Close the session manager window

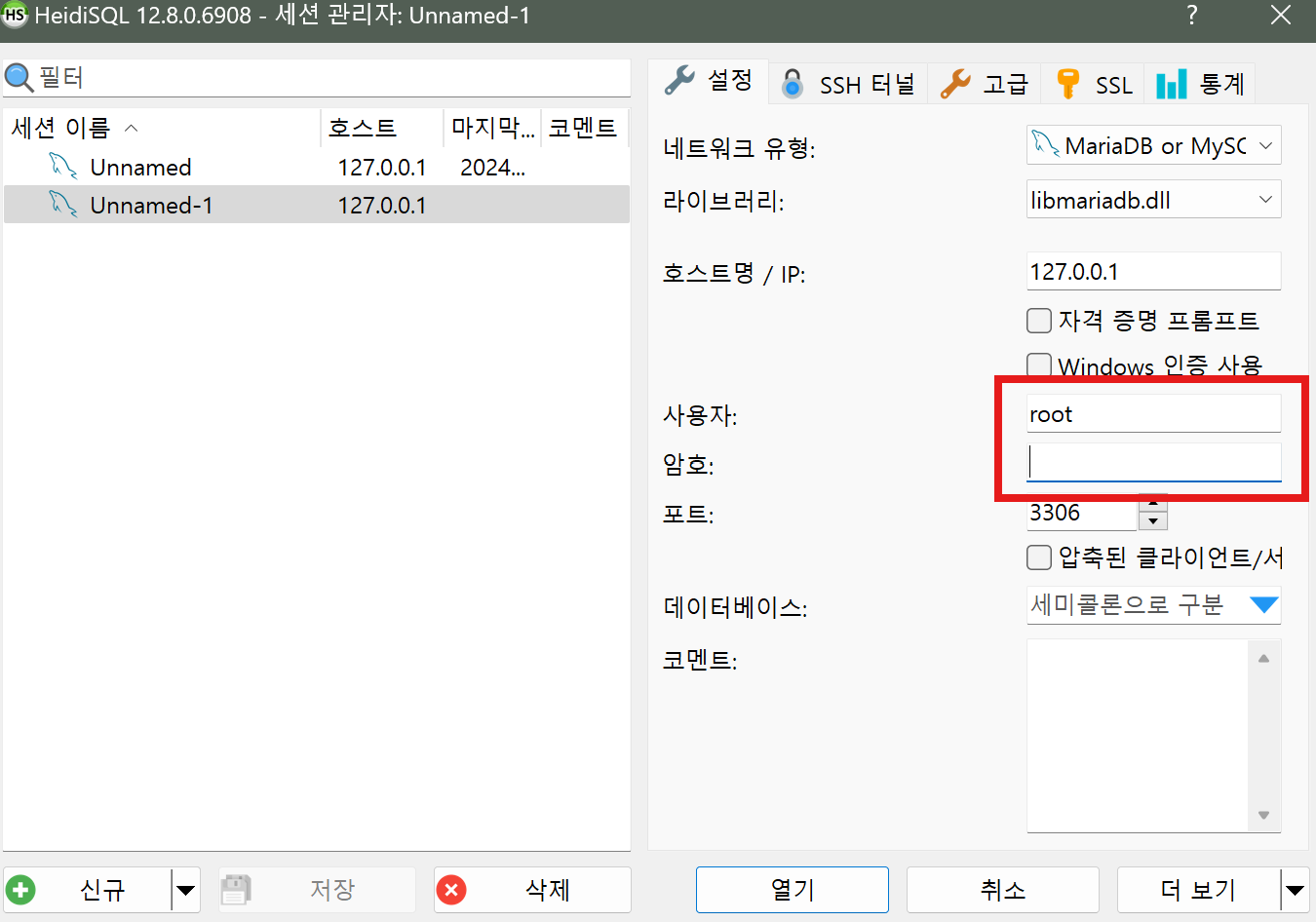[x=1281, y=15]
